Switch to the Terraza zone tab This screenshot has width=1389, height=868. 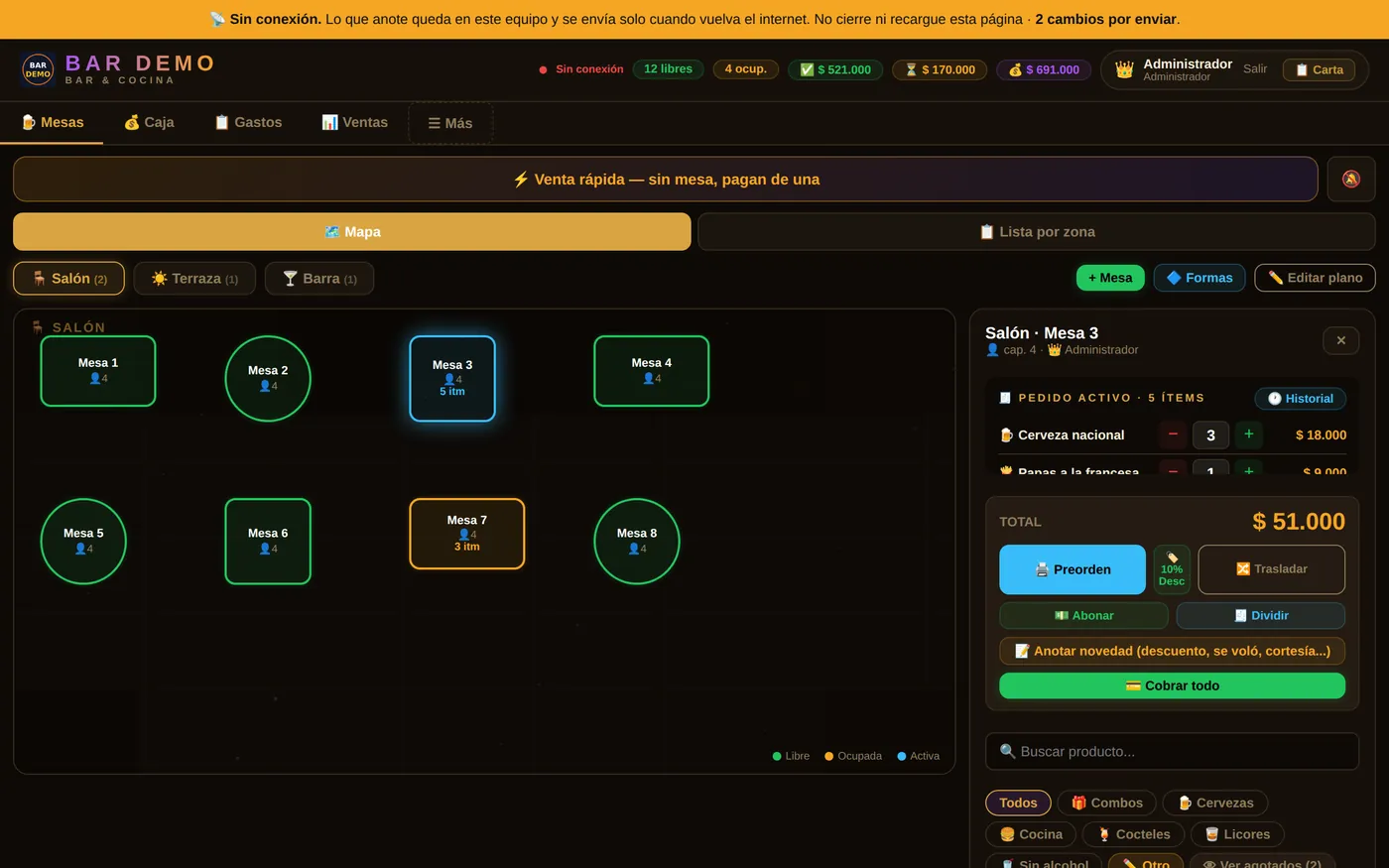194,279
